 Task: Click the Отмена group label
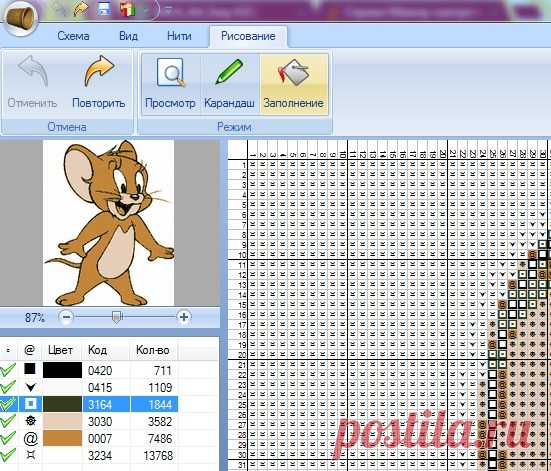pos(67,127)
